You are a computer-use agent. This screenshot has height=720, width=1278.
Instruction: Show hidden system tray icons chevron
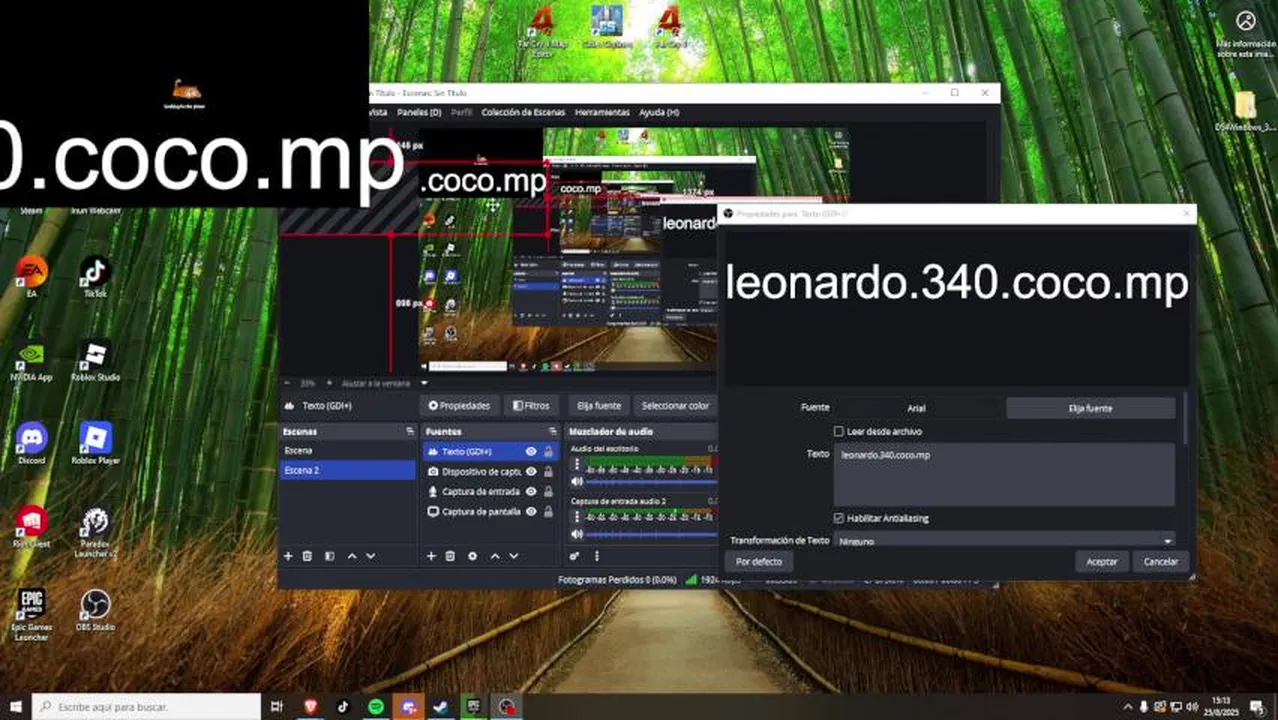coord(1128,707)
